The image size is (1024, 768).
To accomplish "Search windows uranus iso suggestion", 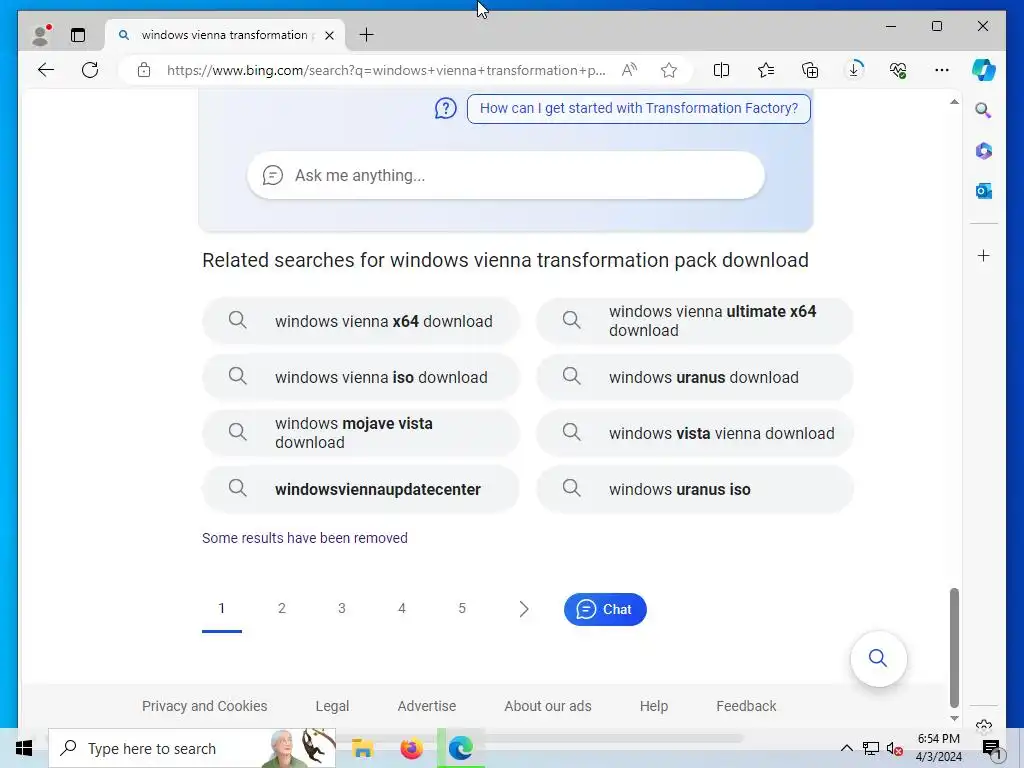I will point(695,489).
